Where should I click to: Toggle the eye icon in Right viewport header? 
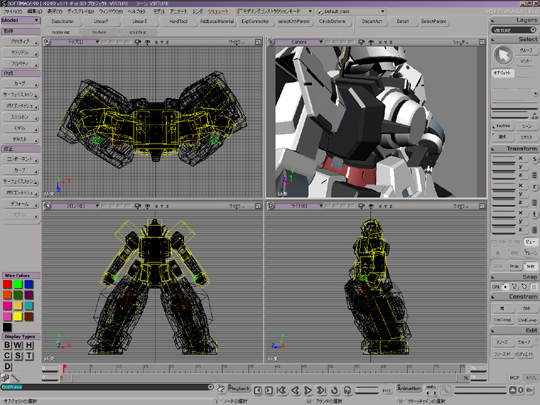click(x=371, y=206)
